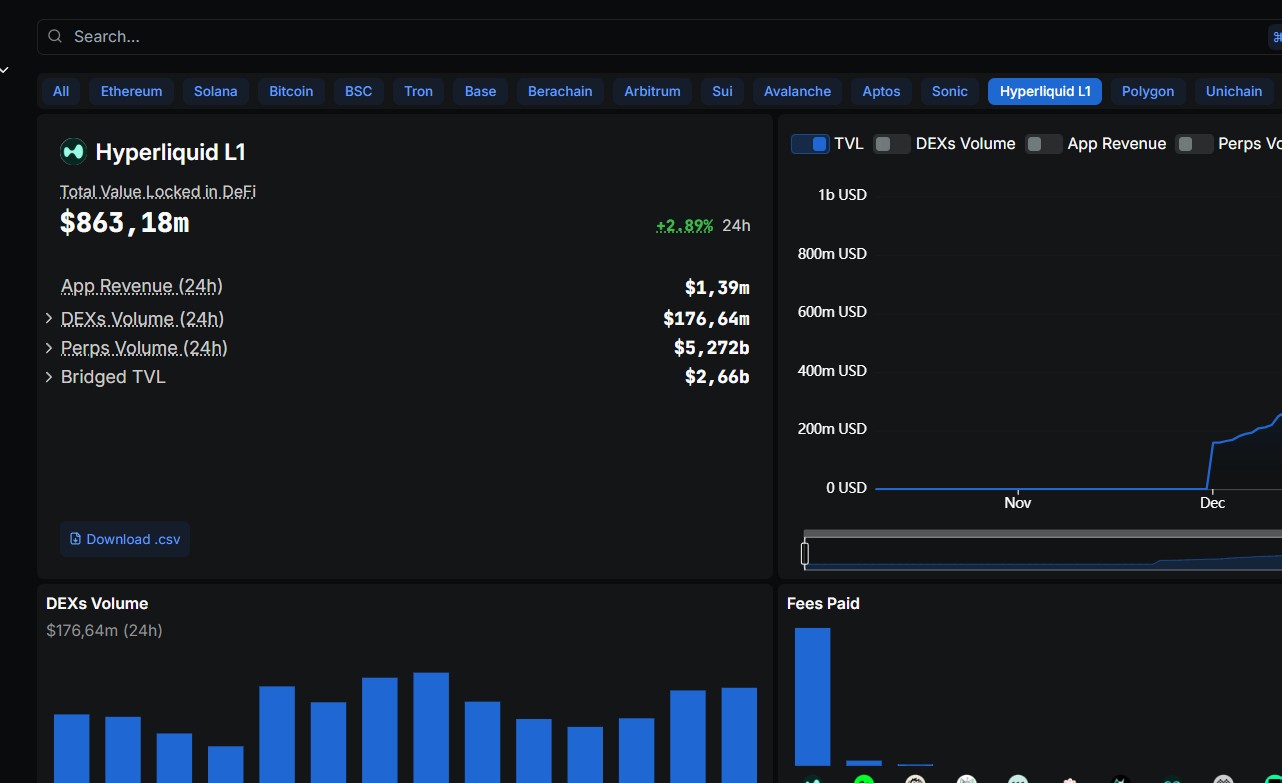This screenshot has height=783, width=1282.
Task: Click the $2,66b Bridged TVL value
Action: [717, 377]
